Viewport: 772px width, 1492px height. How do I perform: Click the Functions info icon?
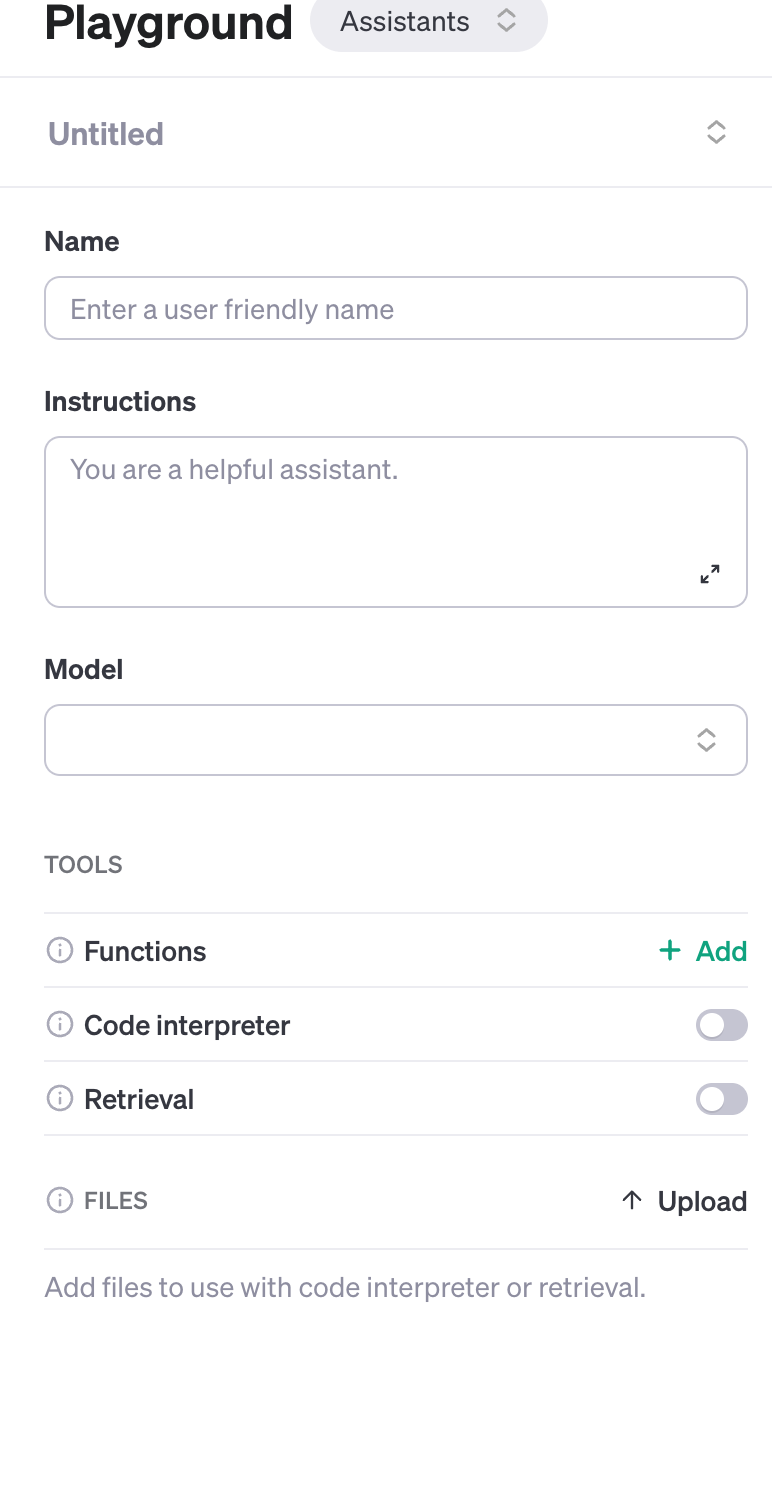(x=59, y=950)
